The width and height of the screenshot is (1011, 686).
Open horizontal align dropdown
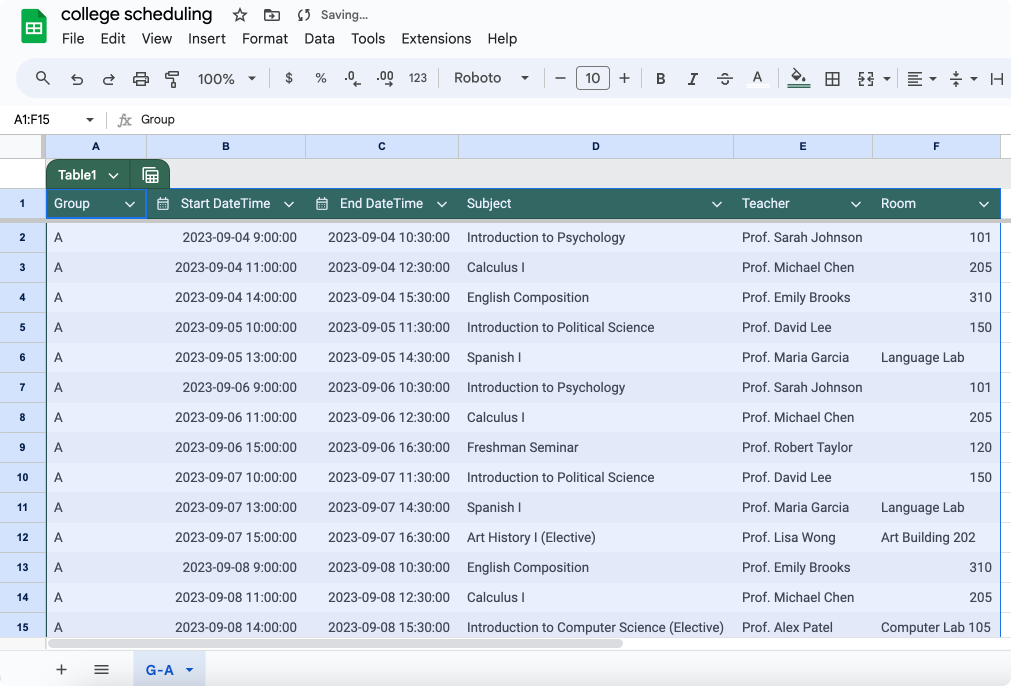[x=921, y=79]
